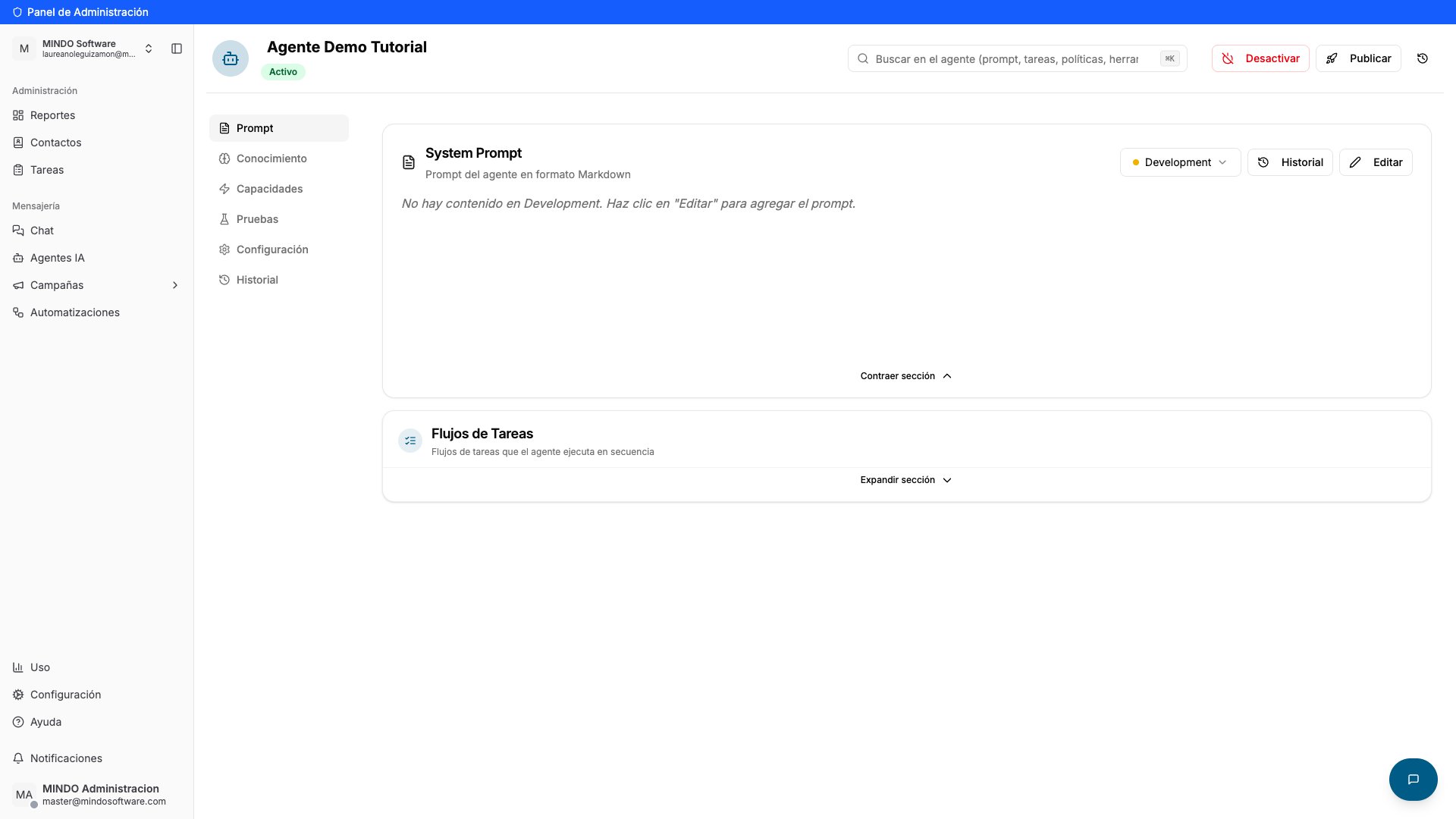Click Editar to edit the prompt

click(1375, 162)
